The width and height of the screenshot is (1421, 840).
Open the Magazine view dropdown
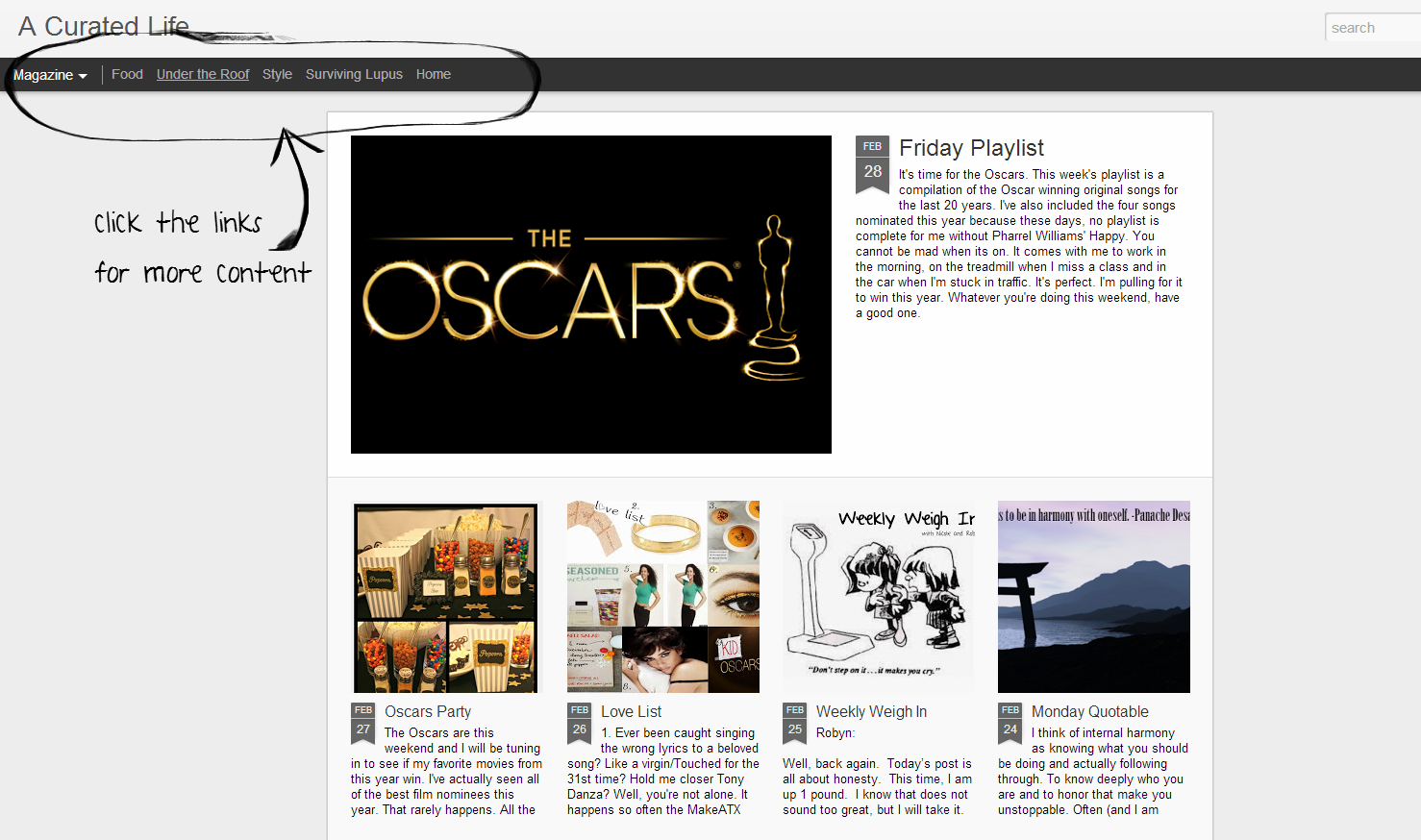(x=50, y=75)
